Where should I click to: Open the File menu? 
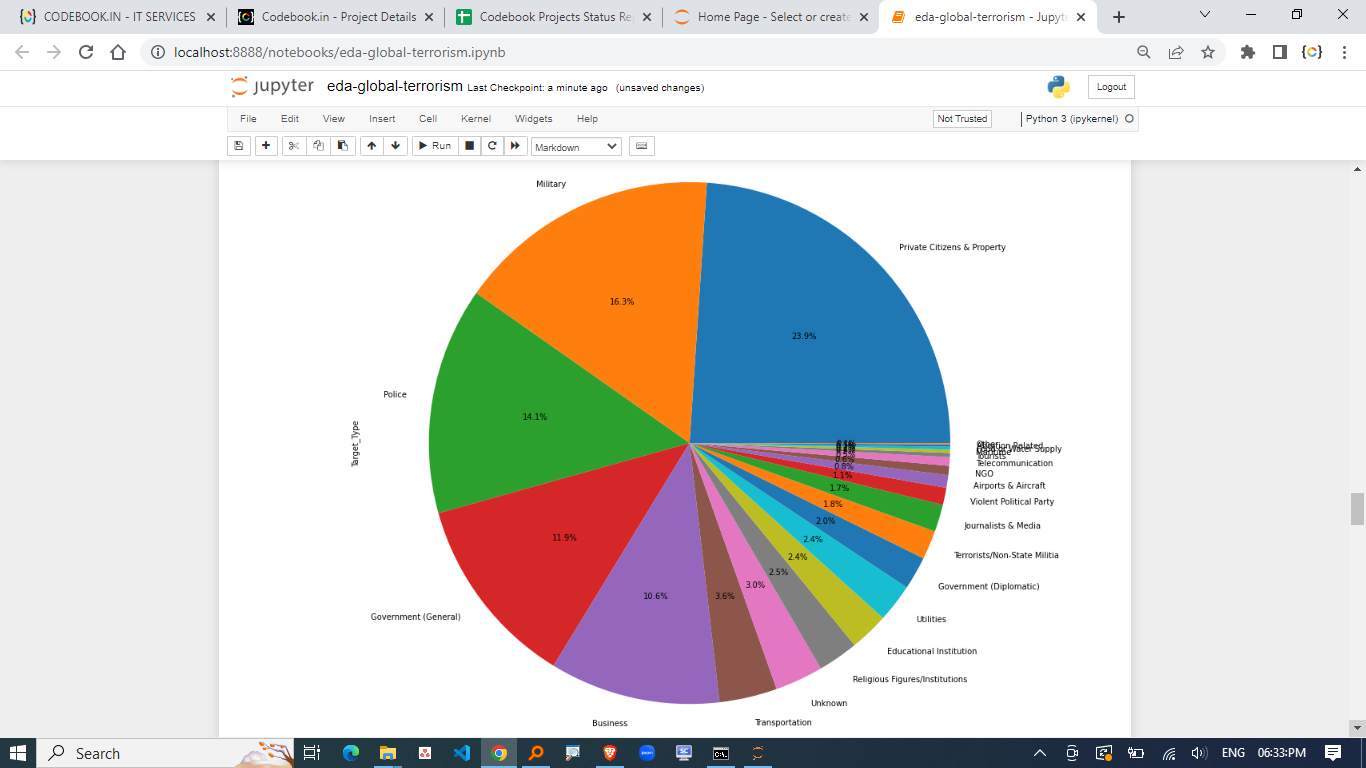click(x=248, y=119)
